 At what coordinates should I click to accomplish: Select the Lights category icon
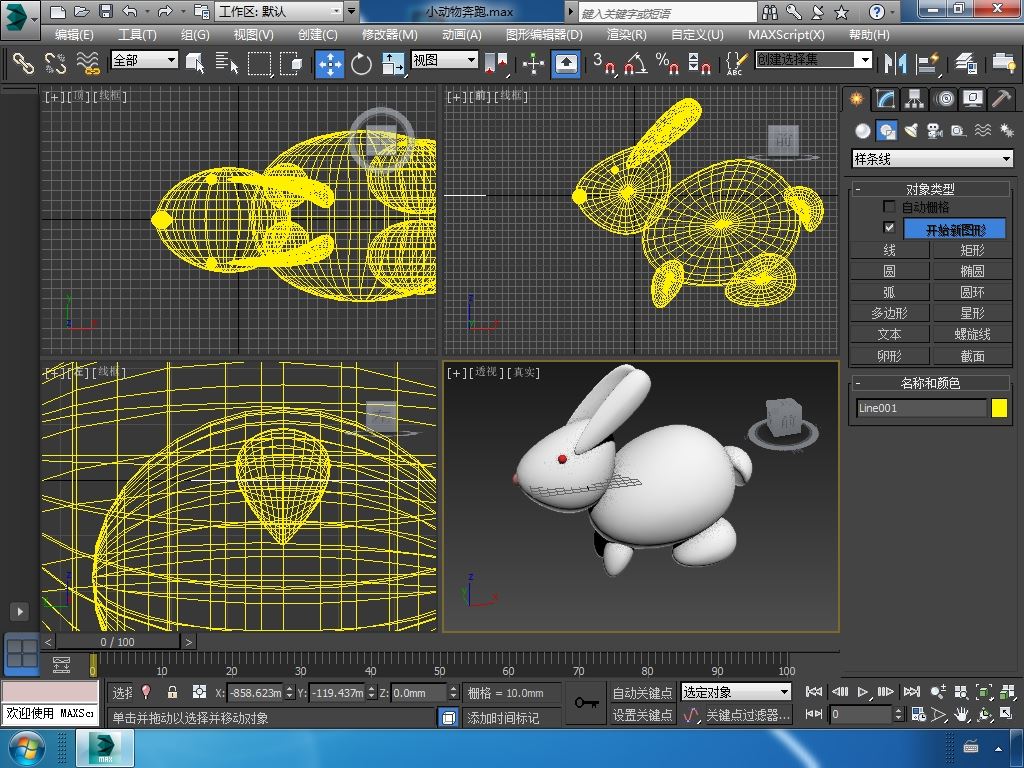tap(911, 131)
